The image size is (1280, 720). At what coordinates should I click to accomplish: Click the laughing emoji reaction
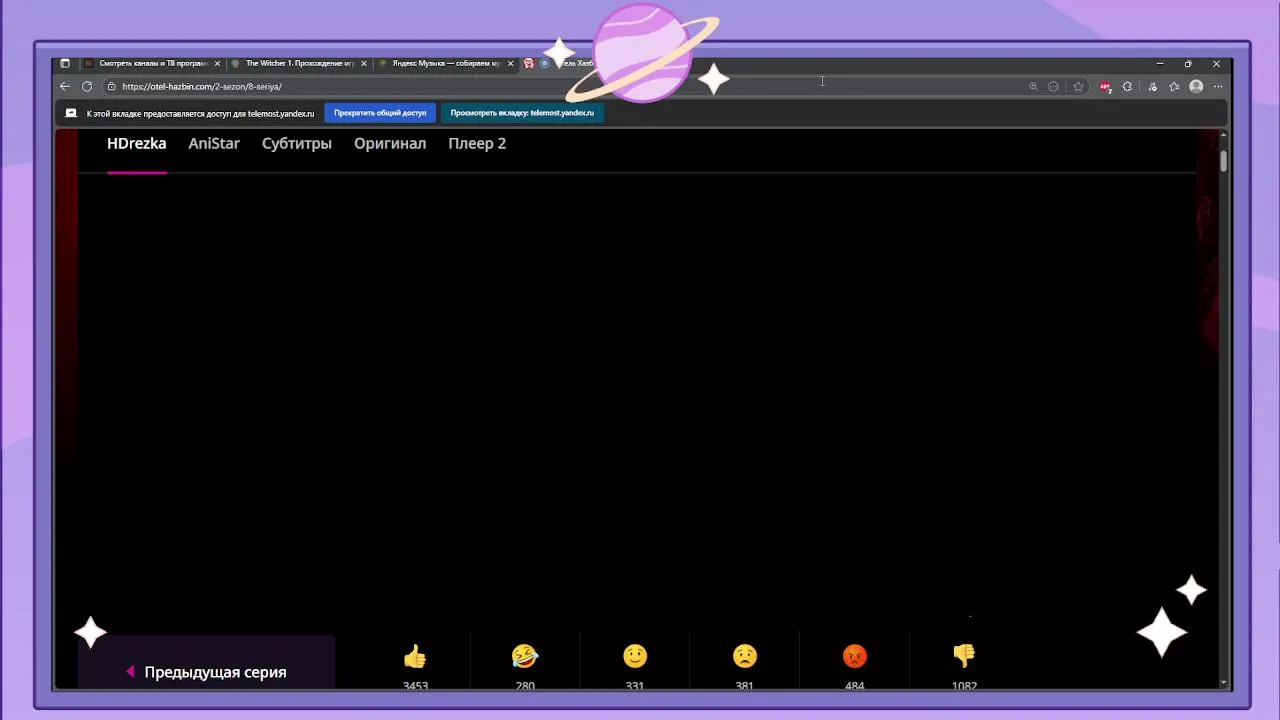pos(525,657)
